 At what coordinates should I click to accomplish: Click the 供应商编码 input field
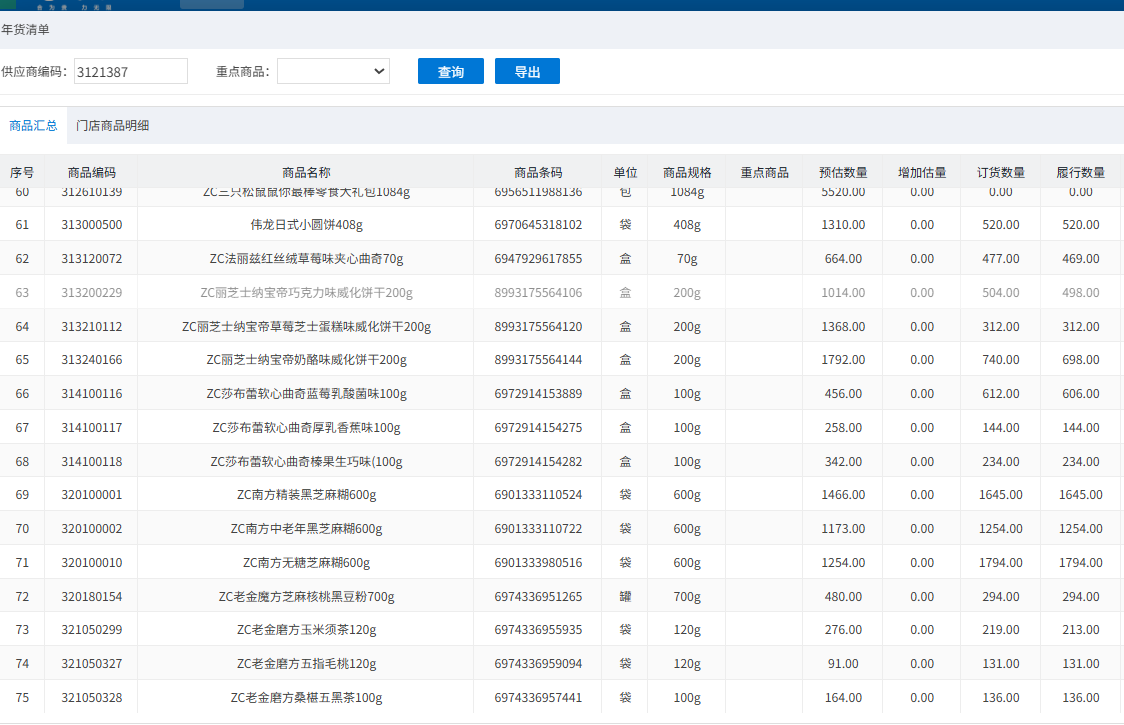(x=131, y=72)
